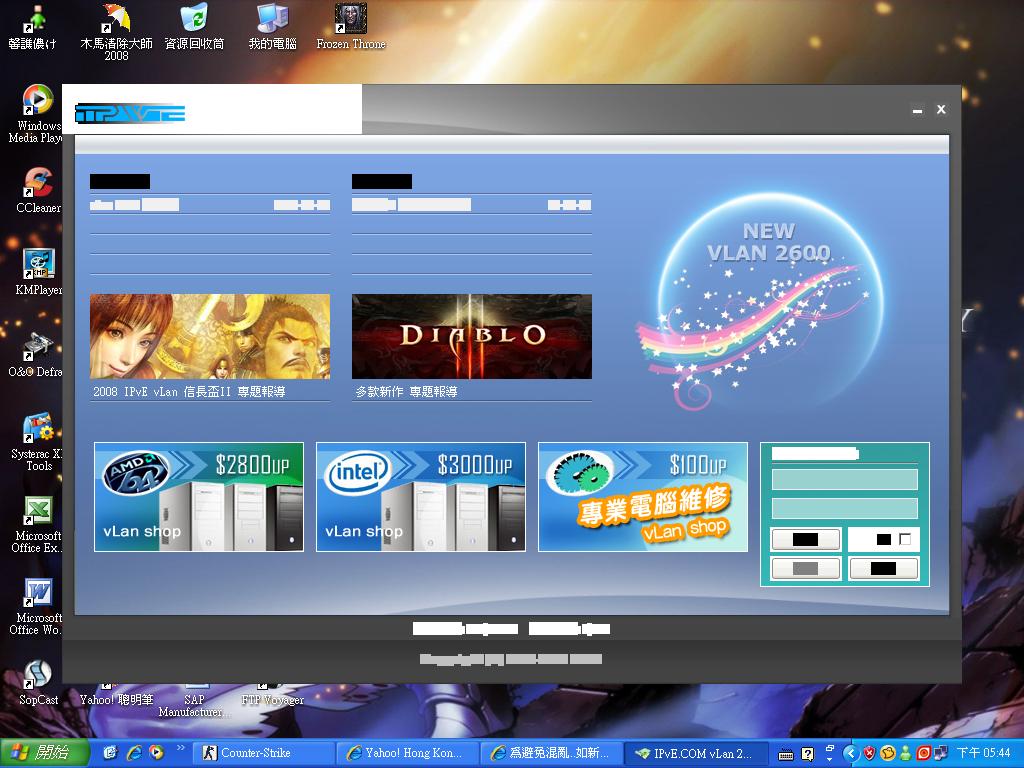The image size is (1024, 768).
Task: Click the IPvE logo in the window header
Action: (x=130, y=112)
